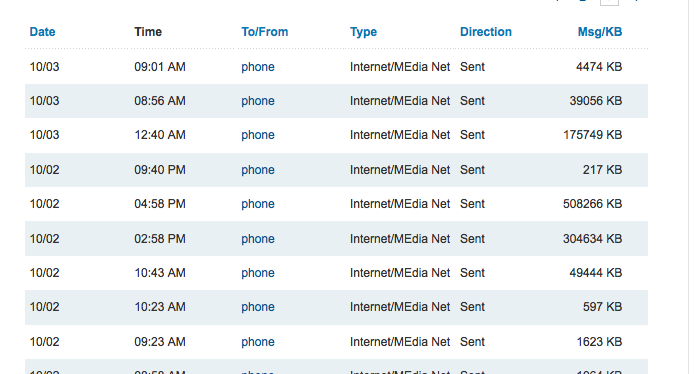Click the Time column header

point(148,32)
